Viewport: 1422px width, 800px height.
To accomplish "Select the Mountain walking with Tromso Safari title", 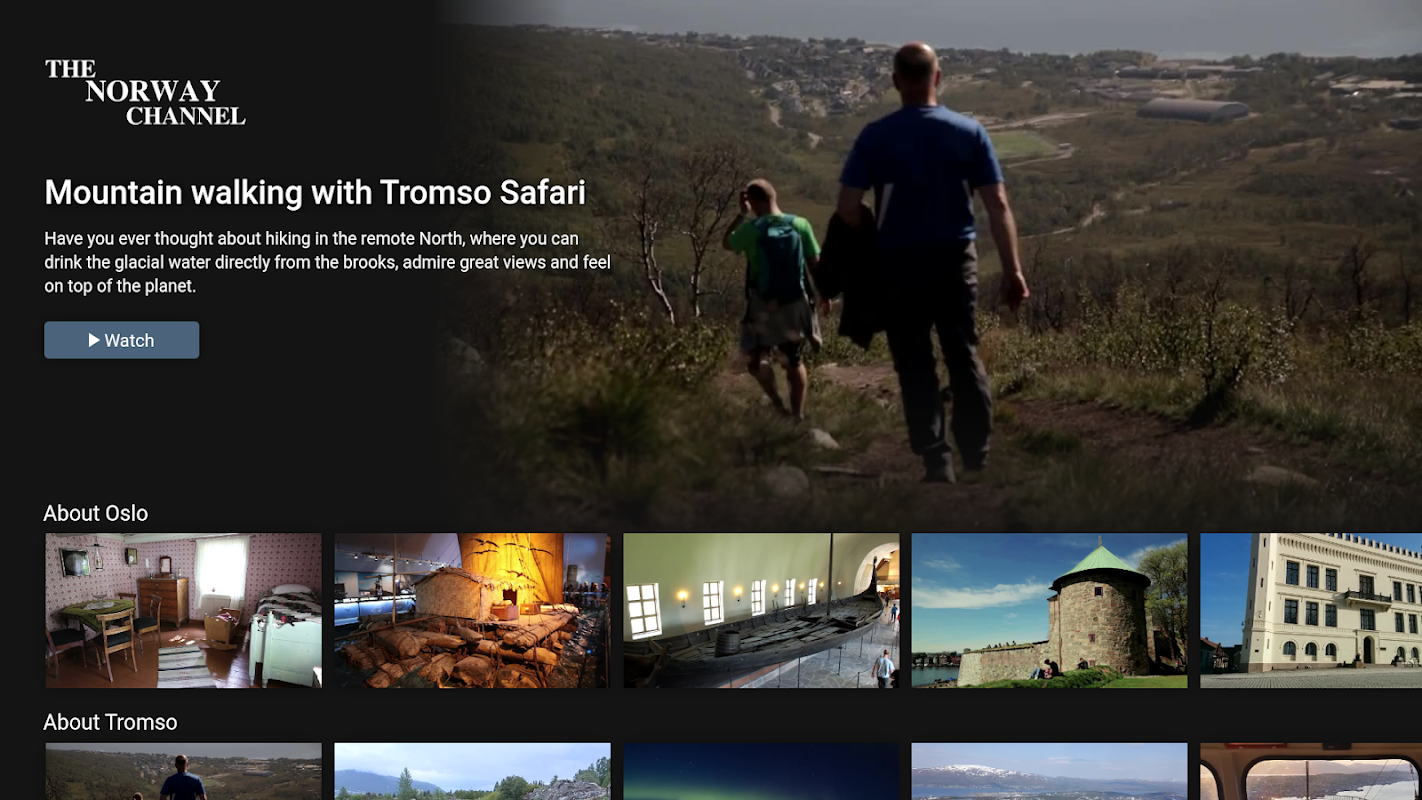I will [x=315, y=192].
